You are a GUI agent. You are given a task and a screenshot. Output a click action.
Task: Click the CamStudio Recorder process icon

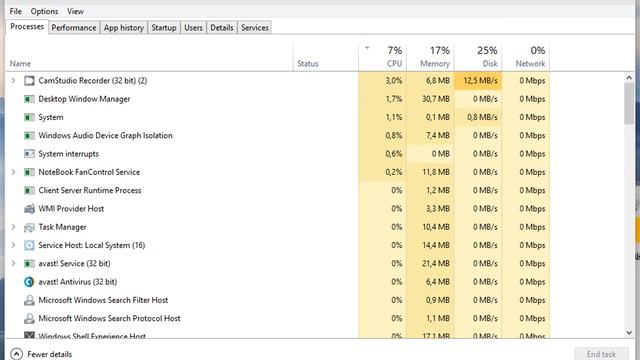29,80
